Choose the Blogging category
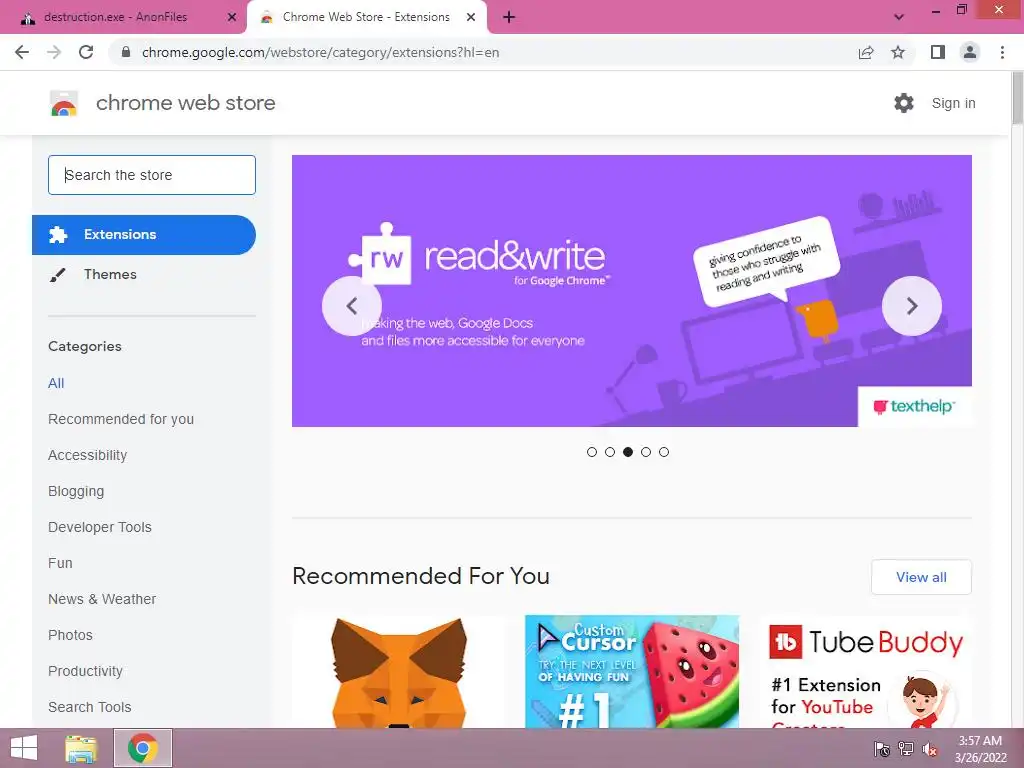Image resolution: width=1024 pixels, height=768 pixels. [x=76, y=491]
